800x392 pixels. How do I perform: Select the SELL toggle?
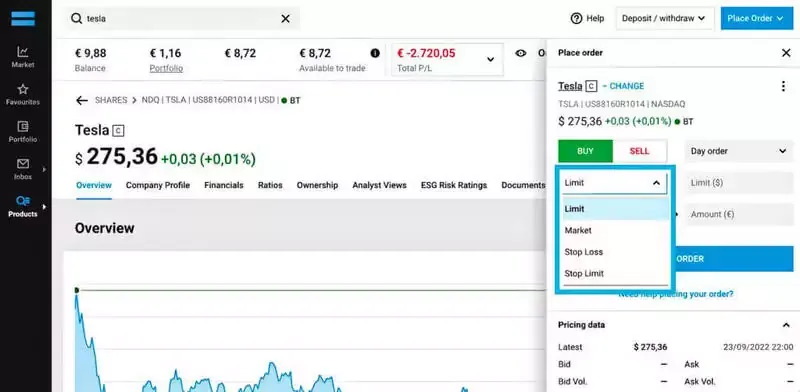(639, 151)
